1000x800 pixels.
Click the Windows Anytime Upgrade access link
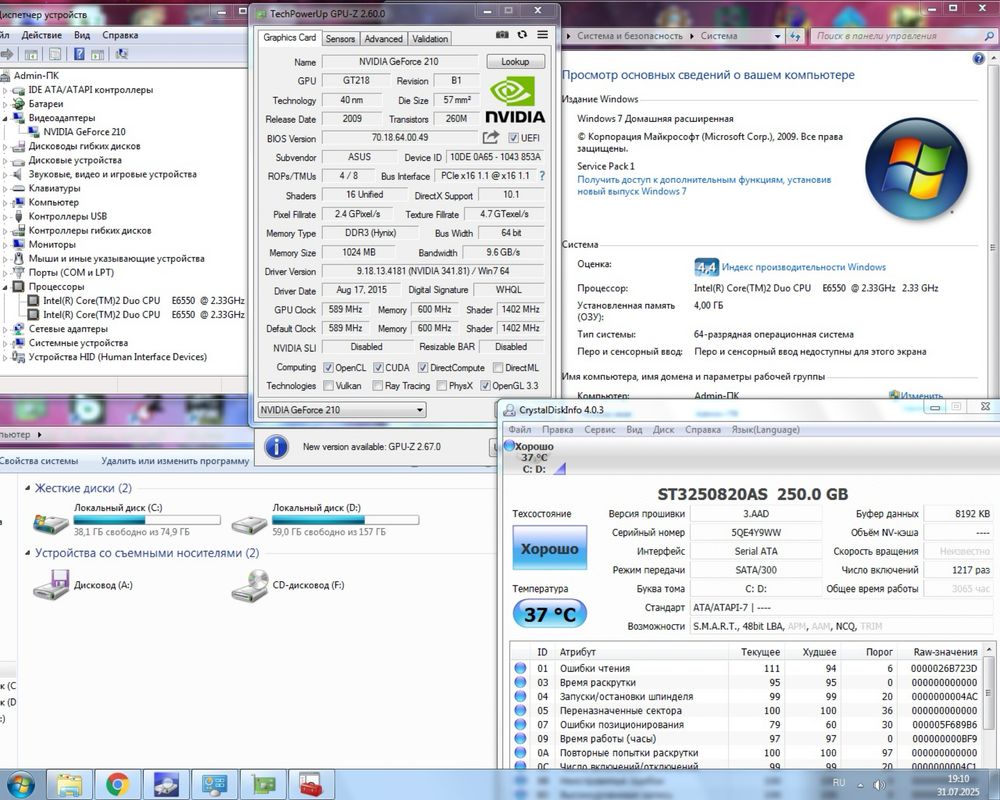tap(704, 186)
